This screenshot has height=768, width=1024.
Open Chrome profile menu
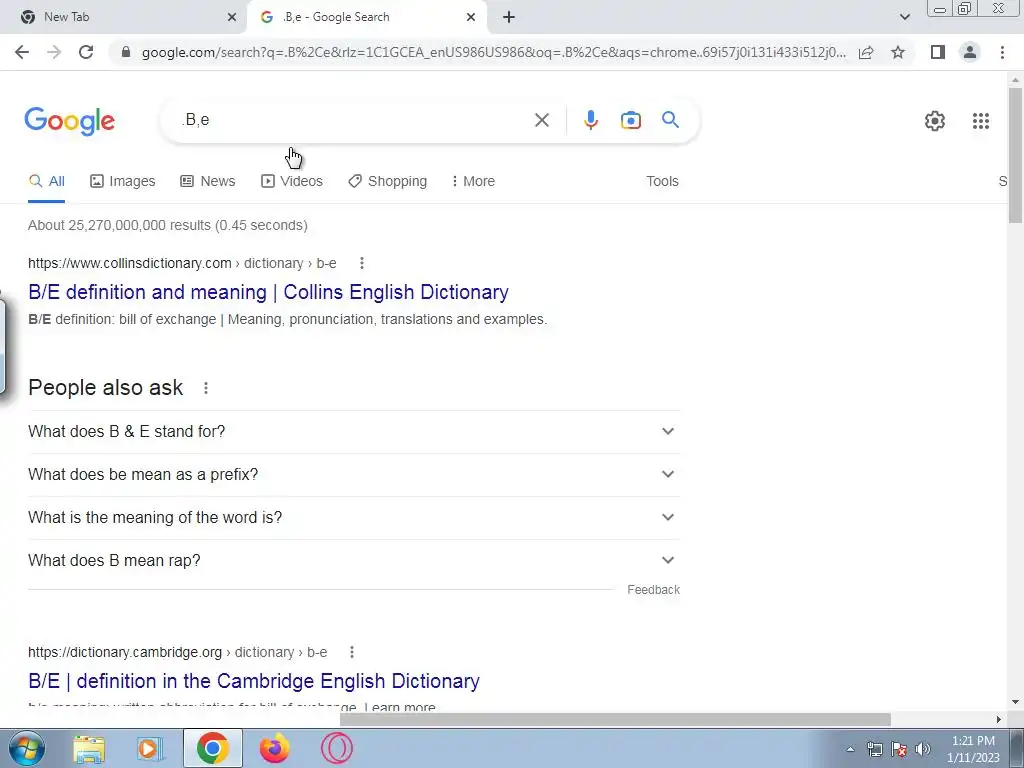(x=970, y=52)
